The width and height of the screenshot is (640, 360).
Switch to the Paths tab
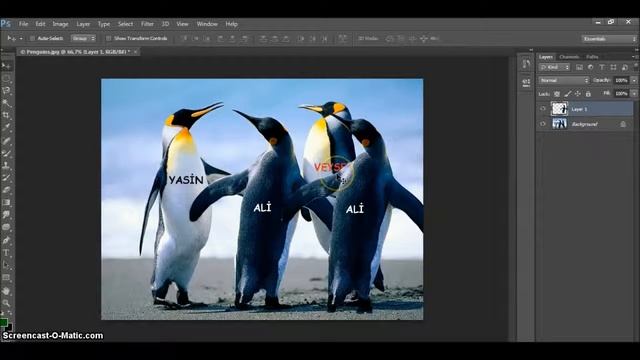pyautogui.click(x=592, y=57)
